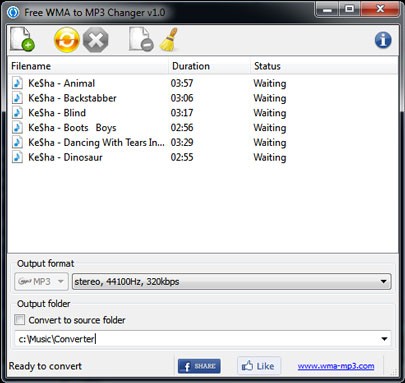The image size is (405, 383).
Task: Click the 03:57 duration cell
Action: [182, 83]
